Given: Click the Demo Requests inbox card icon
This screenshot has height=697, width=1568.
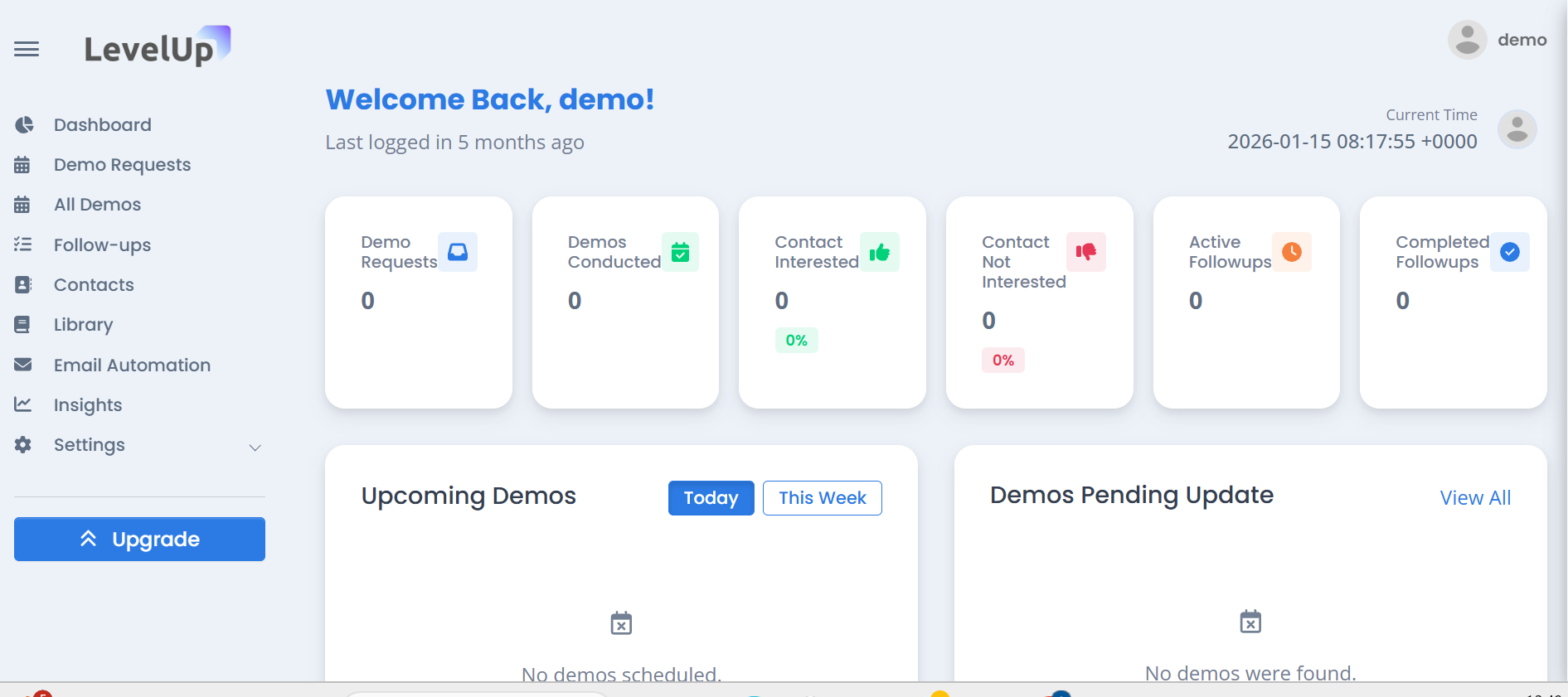Looking at the screenshot, I should (x=458, y=252).
